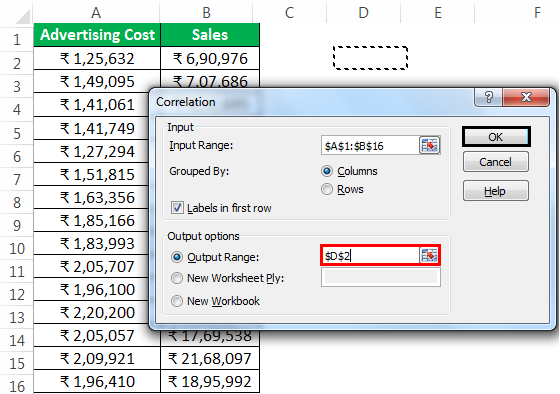
Task: Toggle the Labels in first row checkbox
Action: click(x=178, y=208)
